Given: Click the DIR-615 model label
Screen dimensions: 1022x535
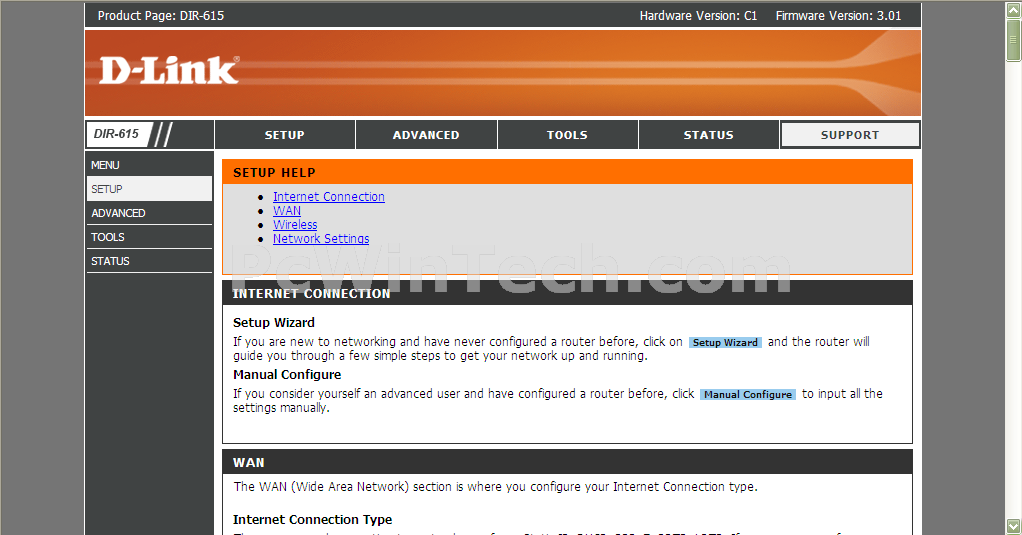Looking at the screenshot, I should pos(117,134).
